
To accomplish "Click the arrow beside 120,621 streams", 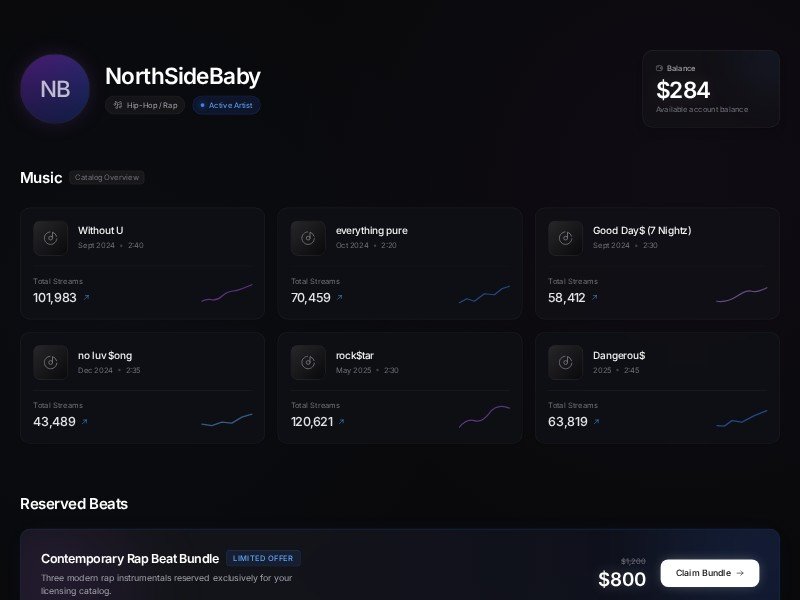I will (x=341, y=422).
